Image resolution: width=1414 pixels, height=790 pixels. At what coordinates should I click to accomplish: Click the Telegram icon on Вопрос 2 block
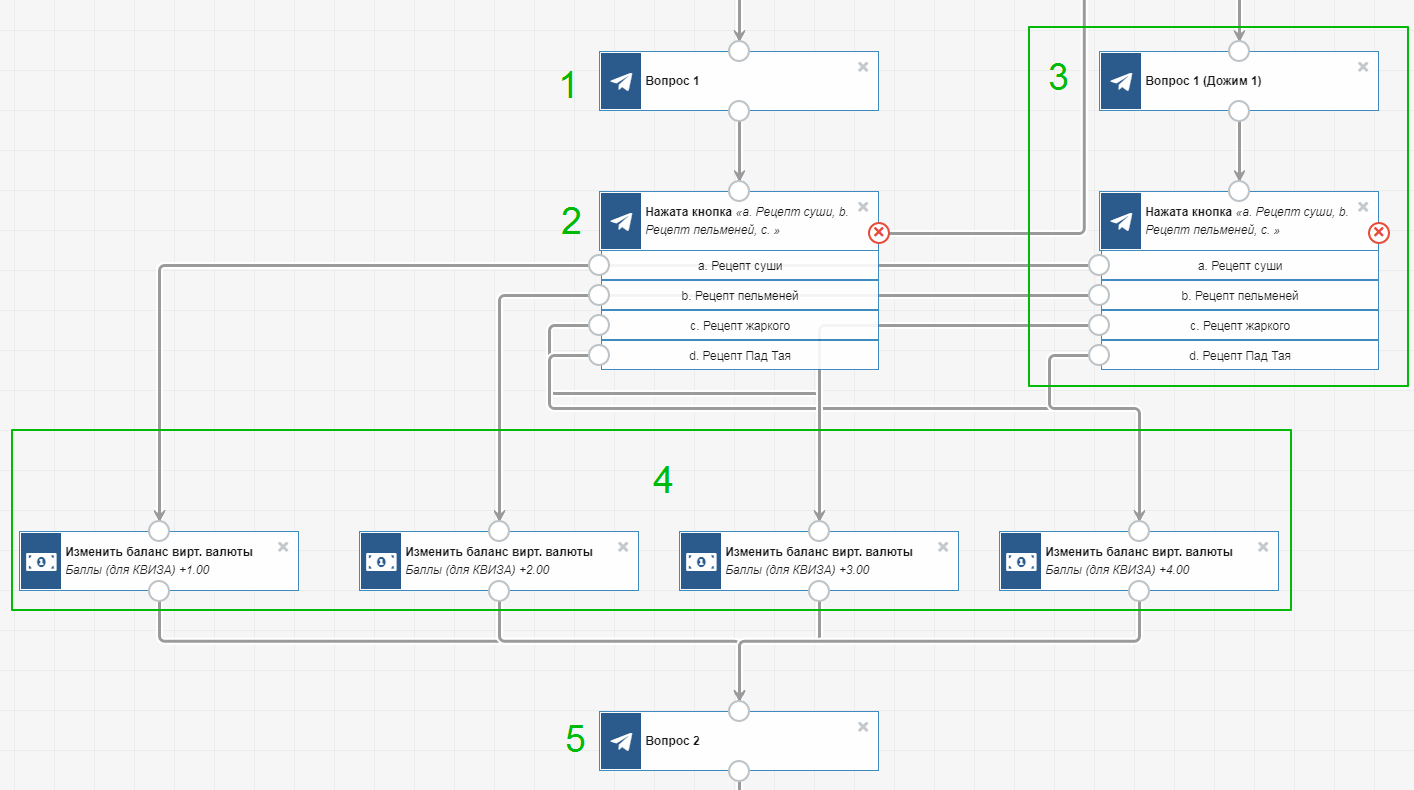[x=621, y=741]
